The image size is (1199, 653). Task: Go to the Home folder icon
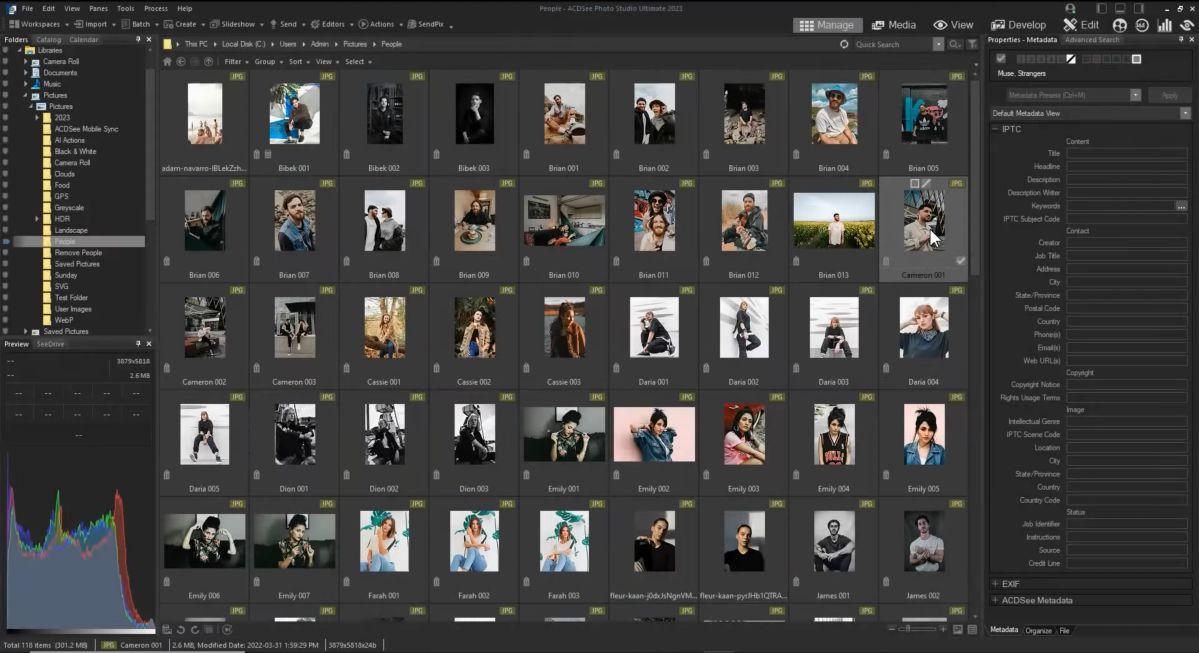click(167, 62)
